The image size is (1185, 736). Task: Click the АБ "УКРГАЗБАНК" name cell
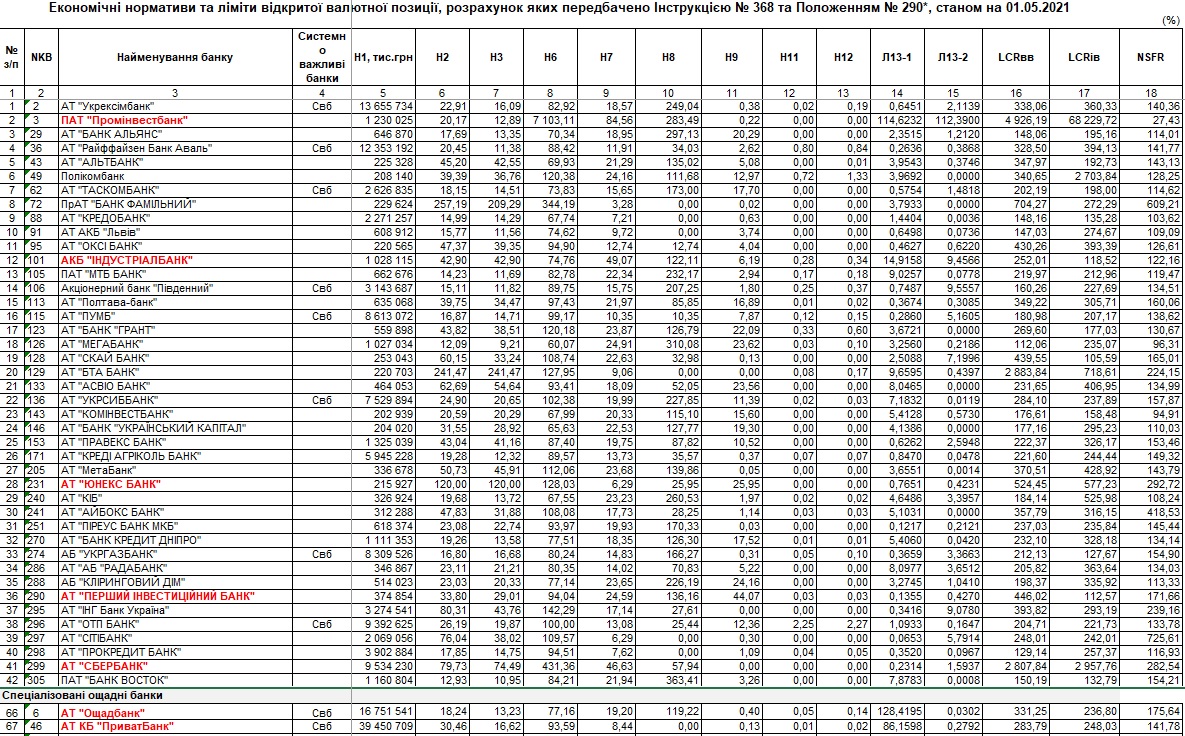coord(175,554)
